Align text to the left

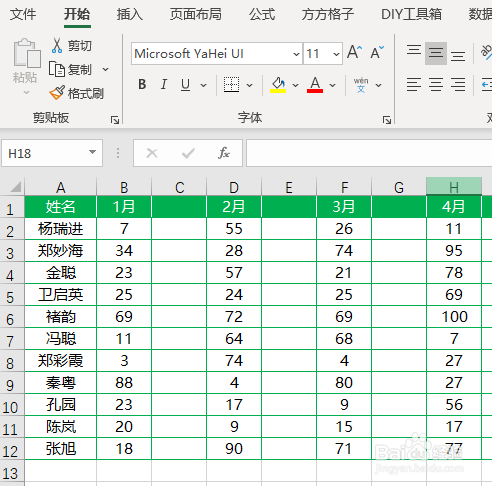[414, 85]
